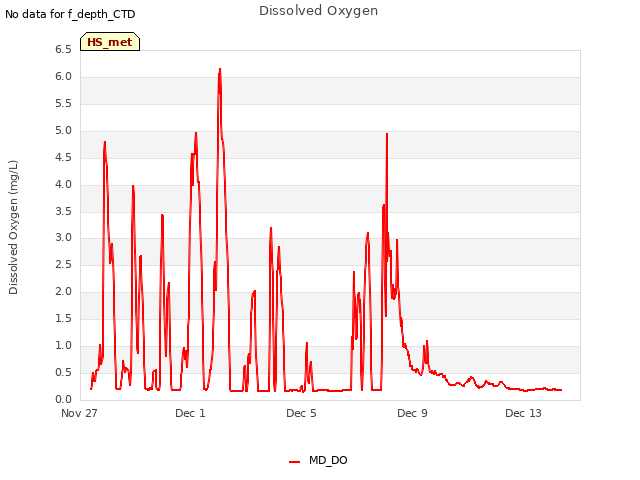Click the 5.0 y-axis tick label
The image size is (640, 480).
(63, 131)
